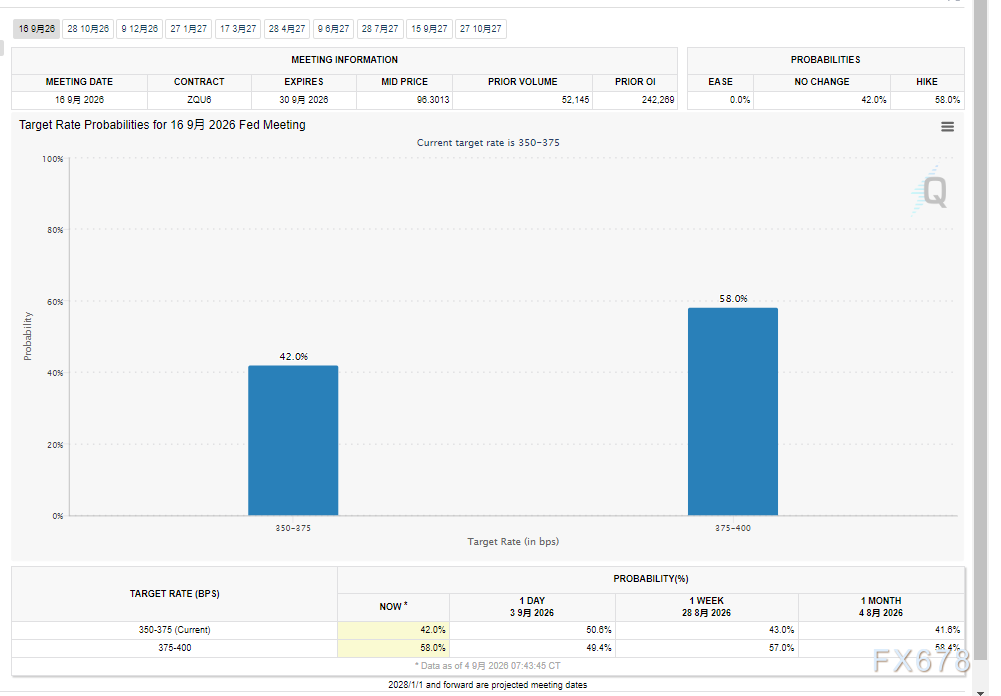Select the 9 12月26 meeting tab
1001x696 pixels.
[140, 29]
